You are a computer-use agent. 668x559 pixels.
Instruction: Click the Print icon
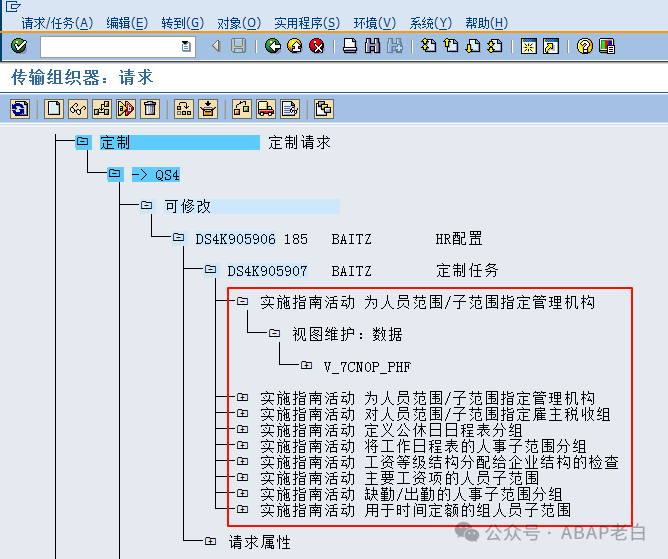350,46
